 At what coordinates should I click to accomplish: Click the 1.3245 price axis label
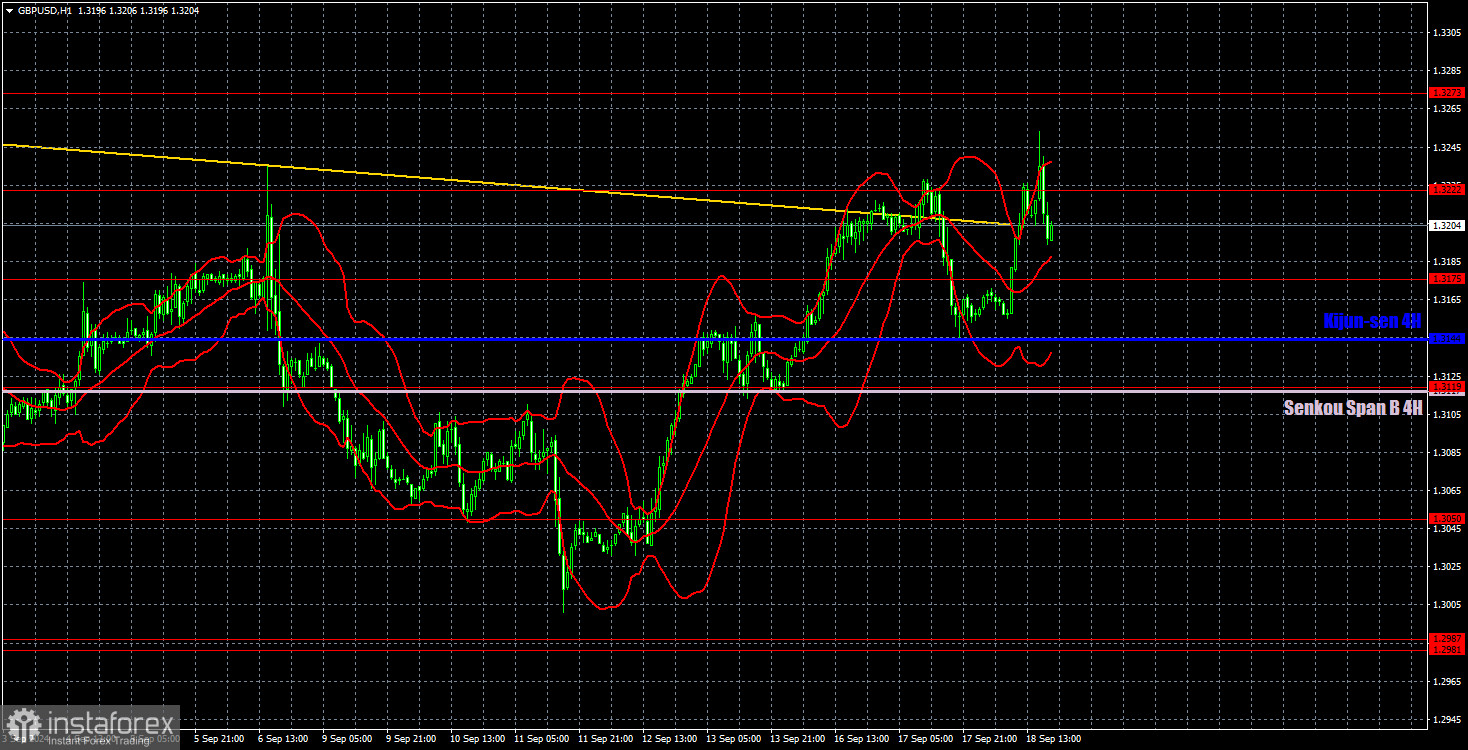1447,148
